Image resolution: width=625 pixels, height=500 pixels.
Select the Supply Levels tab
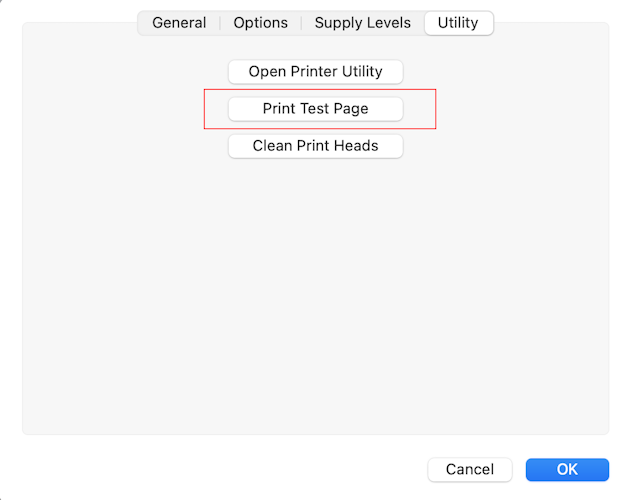pyautogui.click(x=362, y=23)
